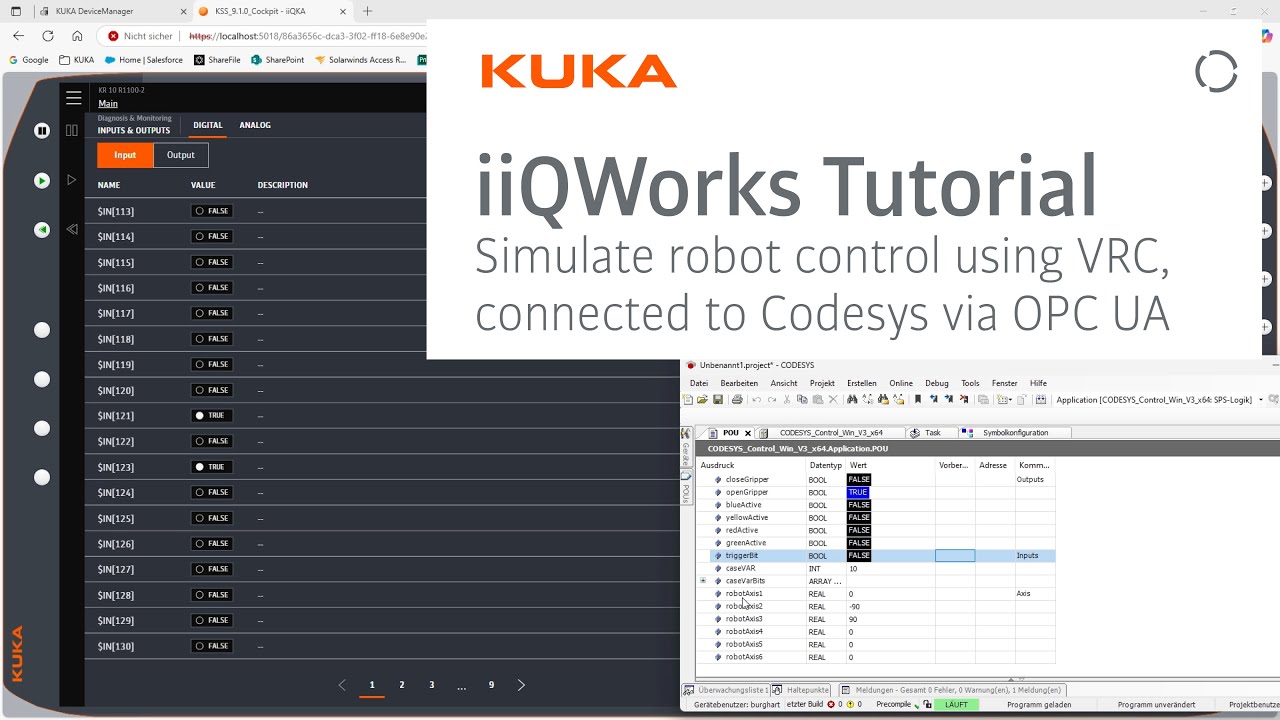The image size is (1280, 720).
Task: Go to browser home page
Action: coord(77,36)
